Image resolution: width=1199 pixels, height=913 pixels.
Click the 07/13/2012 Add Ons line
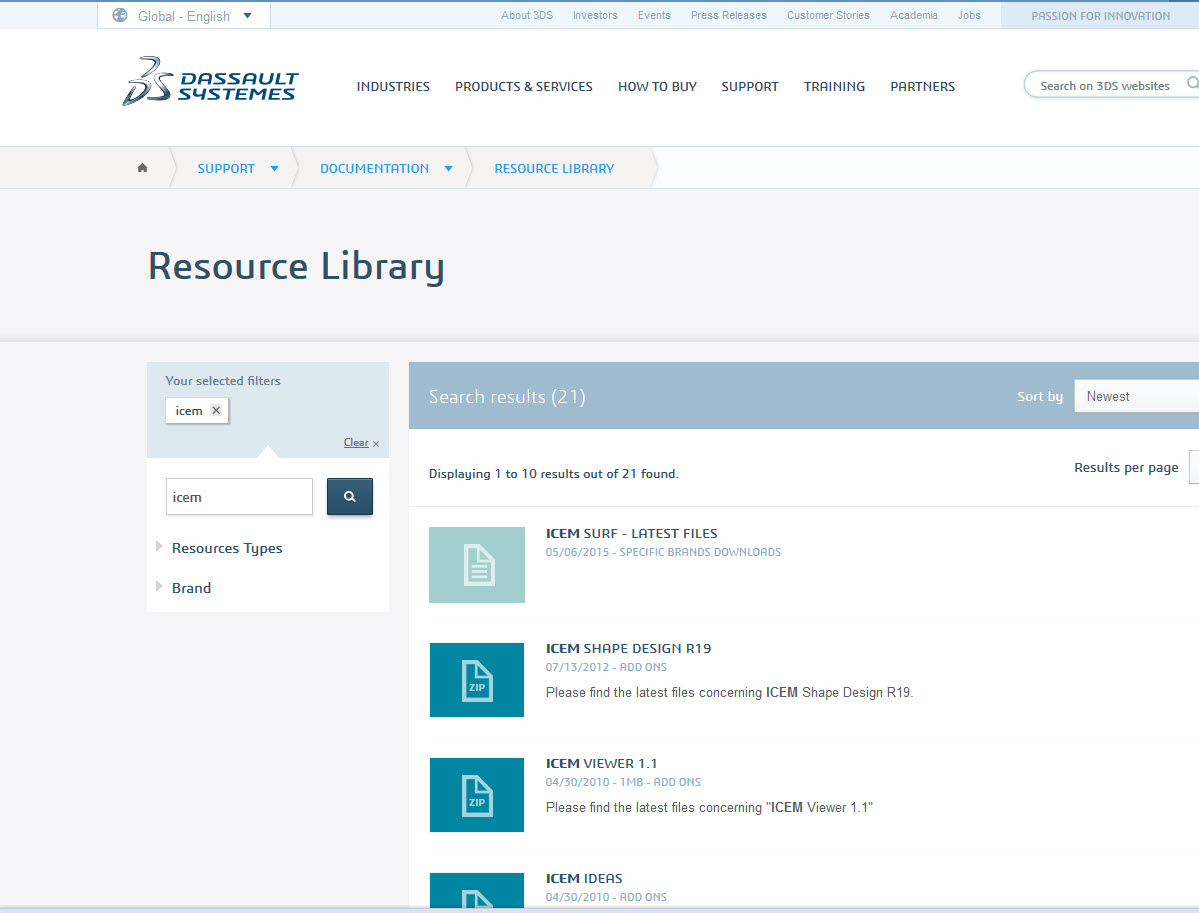pyautogui.click(x=606, y=668)
